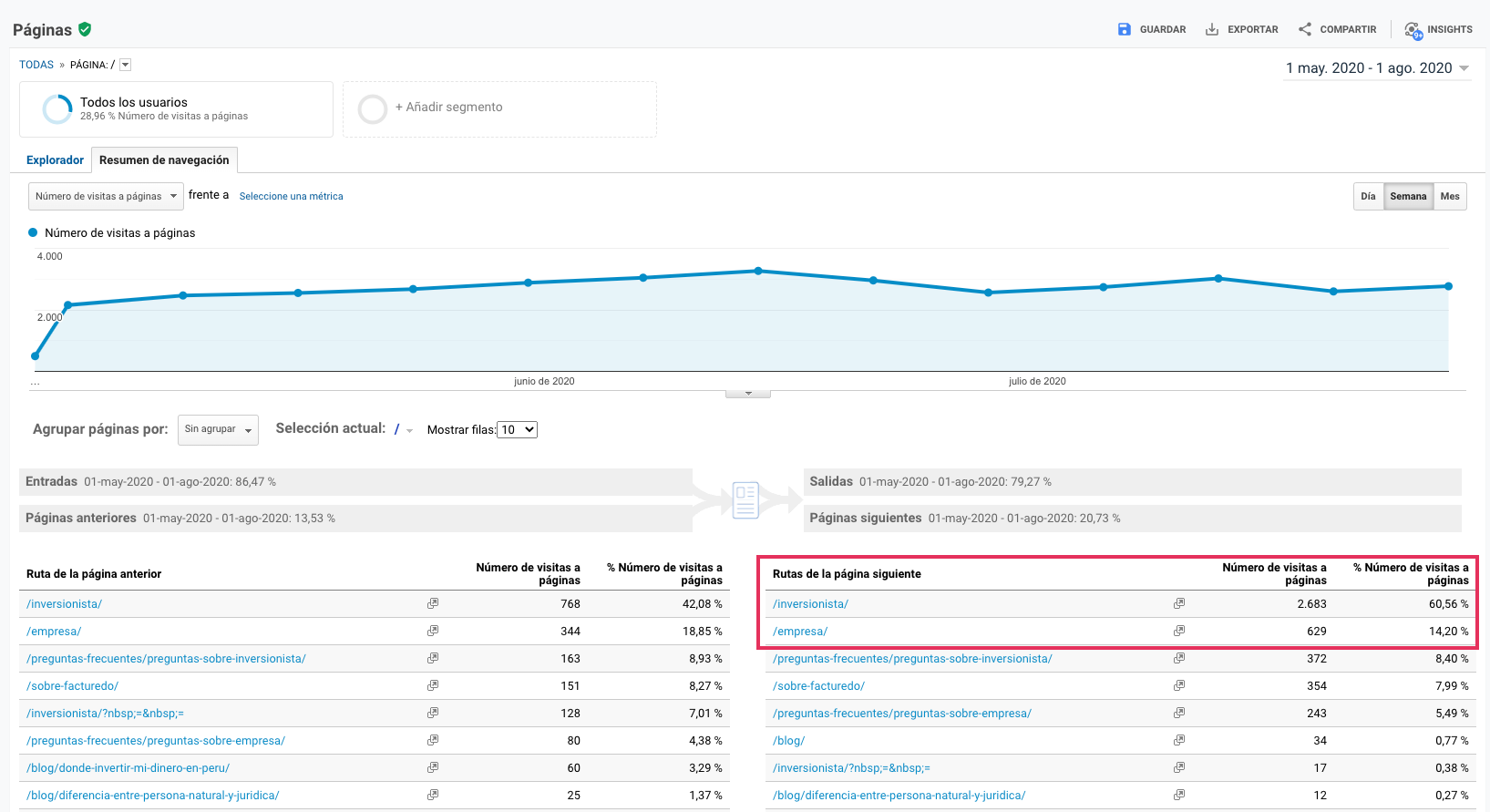
Task: Click the Páginas siguientes 20,73 % bar
Action: pyautogui.click(x=1132, y=518)
